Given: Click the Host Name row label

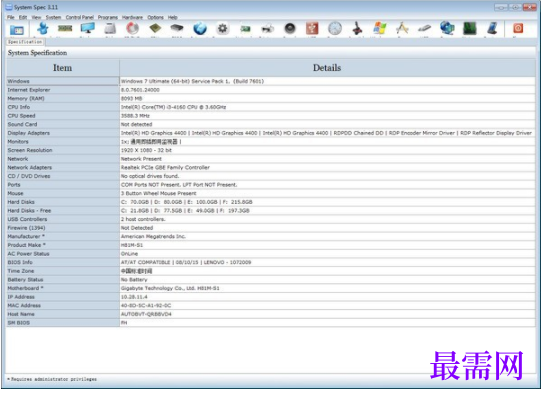Looking at the screenshot, I should click(x=63, y=314).
